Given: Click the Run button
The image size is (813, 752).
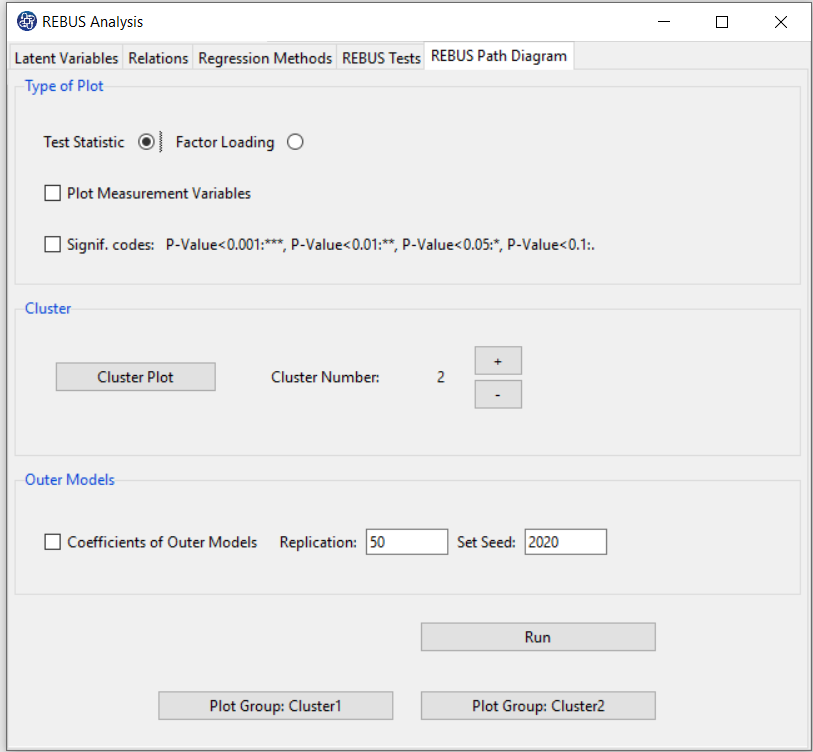Looking at the screenshot, I should [x=537, y=637].
